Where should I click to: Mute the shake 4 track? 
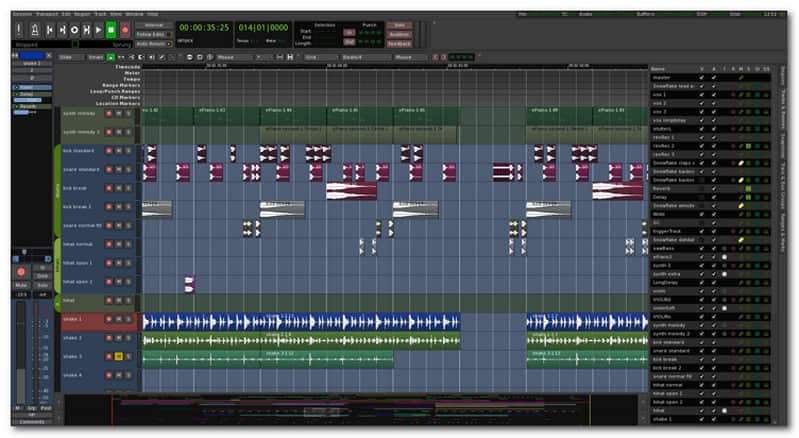point(119,375)
